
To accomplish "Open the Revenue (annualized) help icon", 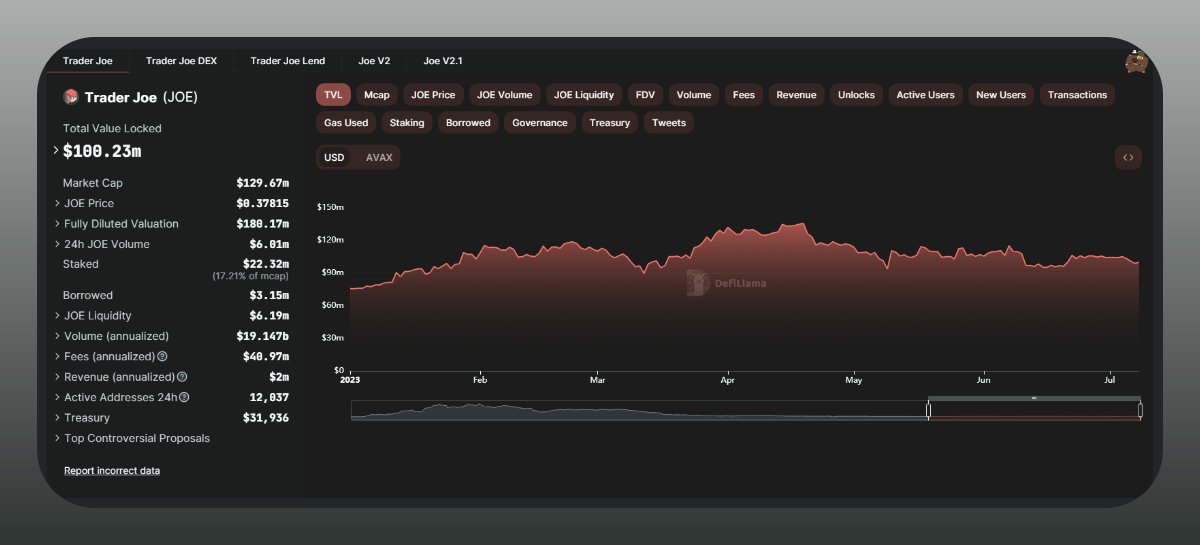I will pos(182,377).
